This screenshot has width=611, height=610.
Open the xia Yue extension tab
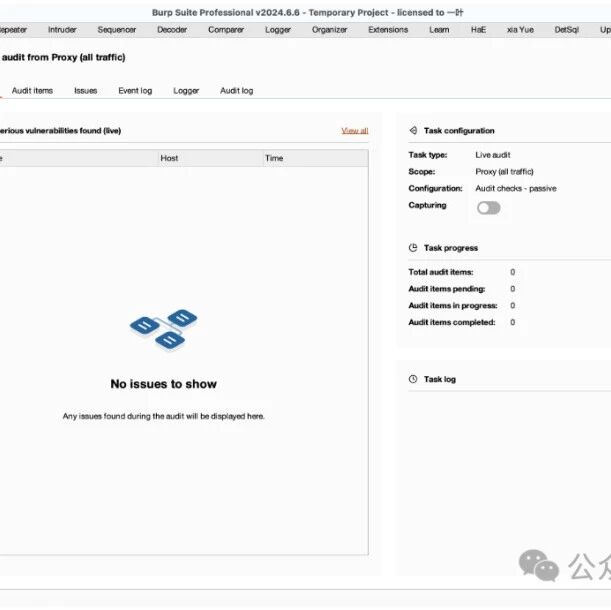coord(520,30)
